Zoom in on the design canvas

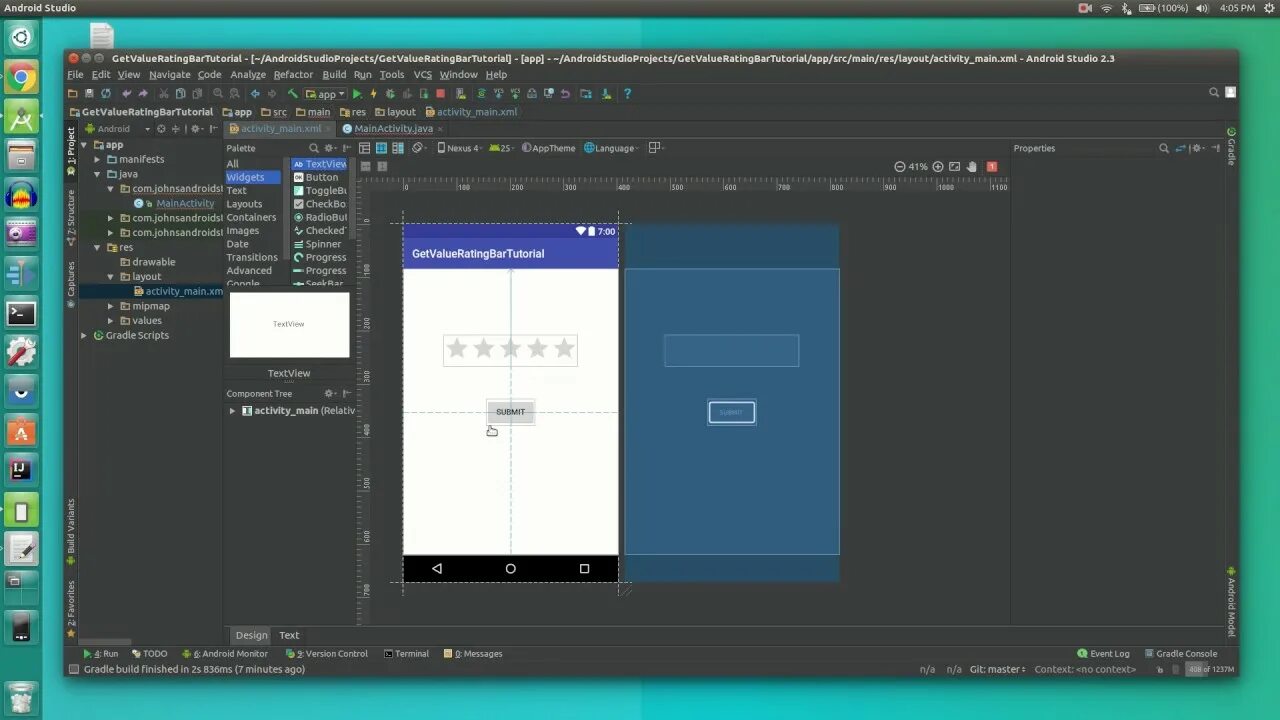click(x=938, y=167)
